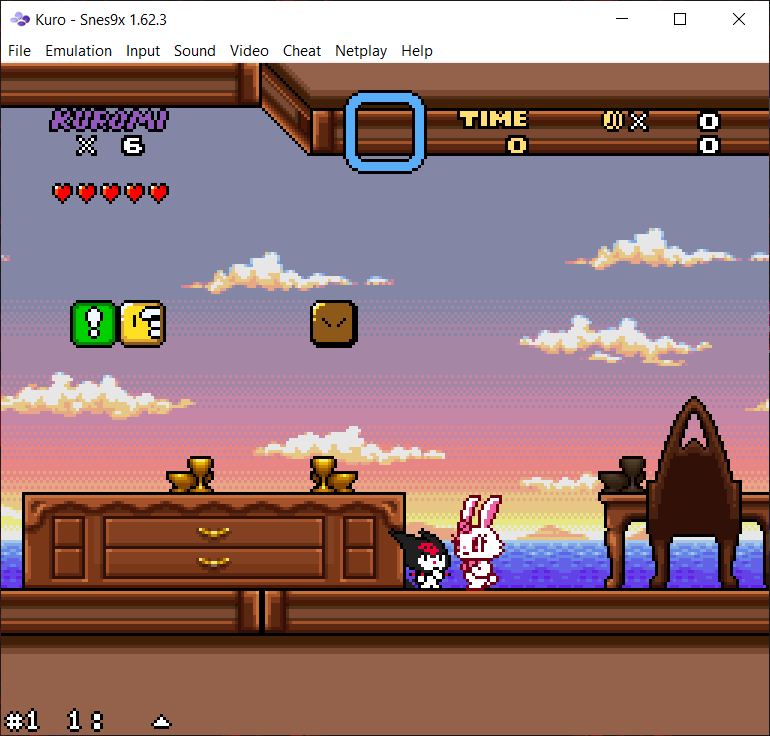
Task: Click the golden goblets on dresser's right
Action: pyautogui.click(x=334, y=475)
